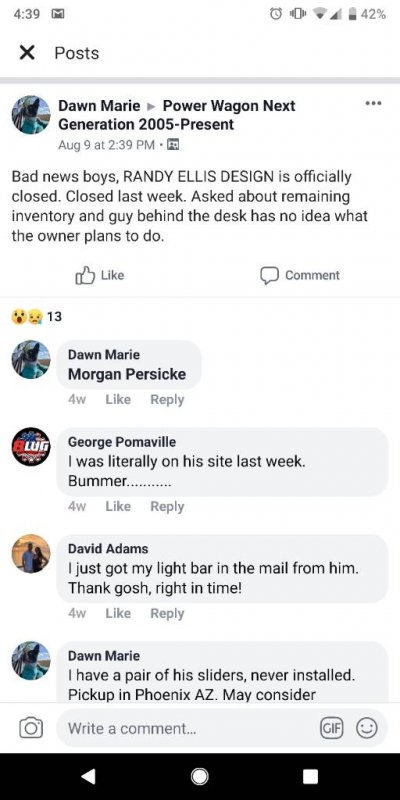400x800 pixels.
Task: Tap the Comment speech bubble button
Action: (299, 276)
